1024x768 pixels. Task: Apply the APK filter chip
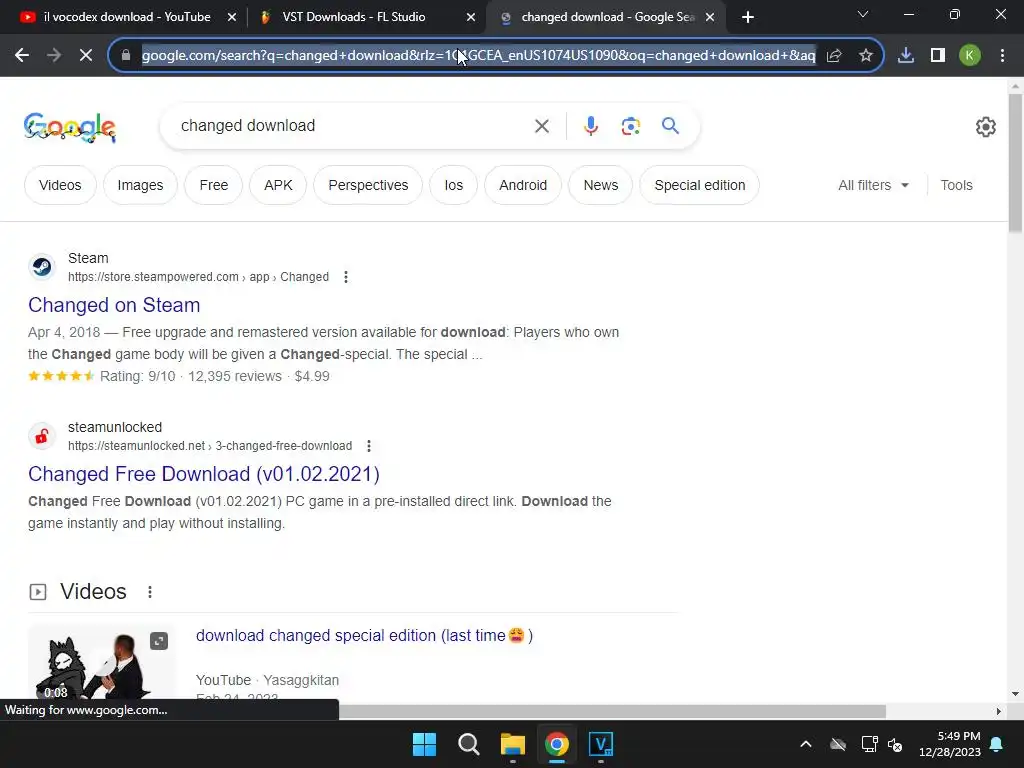coord(278,185)
